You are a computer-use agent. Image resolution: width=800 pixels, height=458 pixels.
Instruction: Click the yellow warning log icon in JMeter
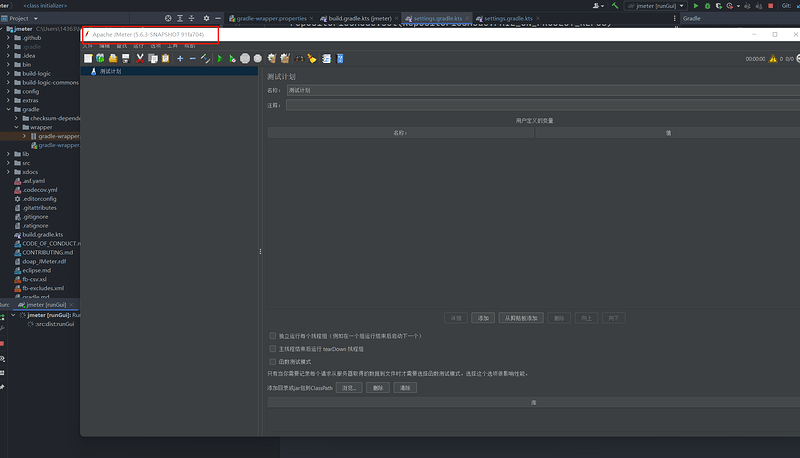773,59
